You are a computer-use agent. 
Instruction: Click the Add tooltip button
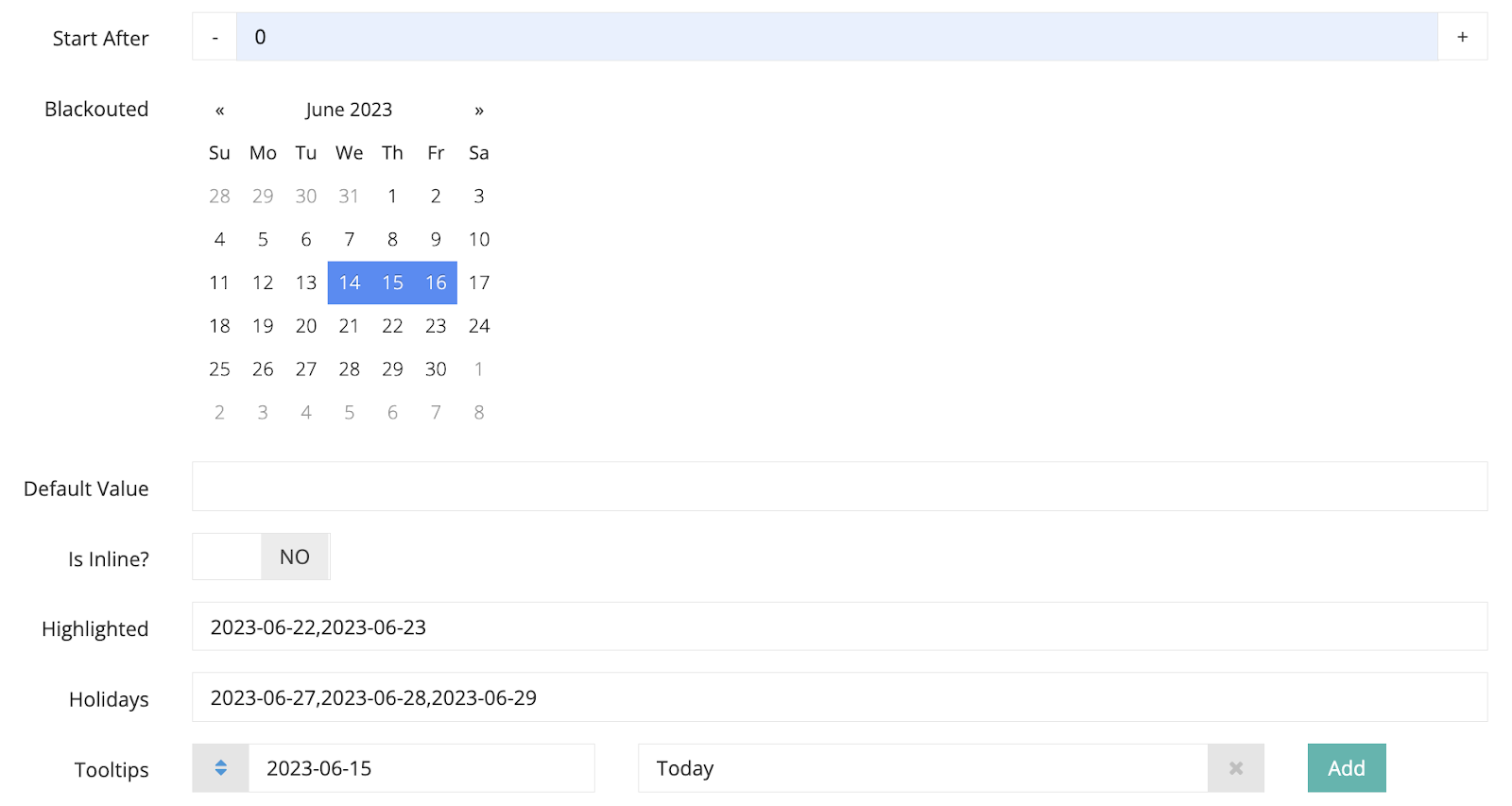pyautogui.click(x=1347, y=768)
